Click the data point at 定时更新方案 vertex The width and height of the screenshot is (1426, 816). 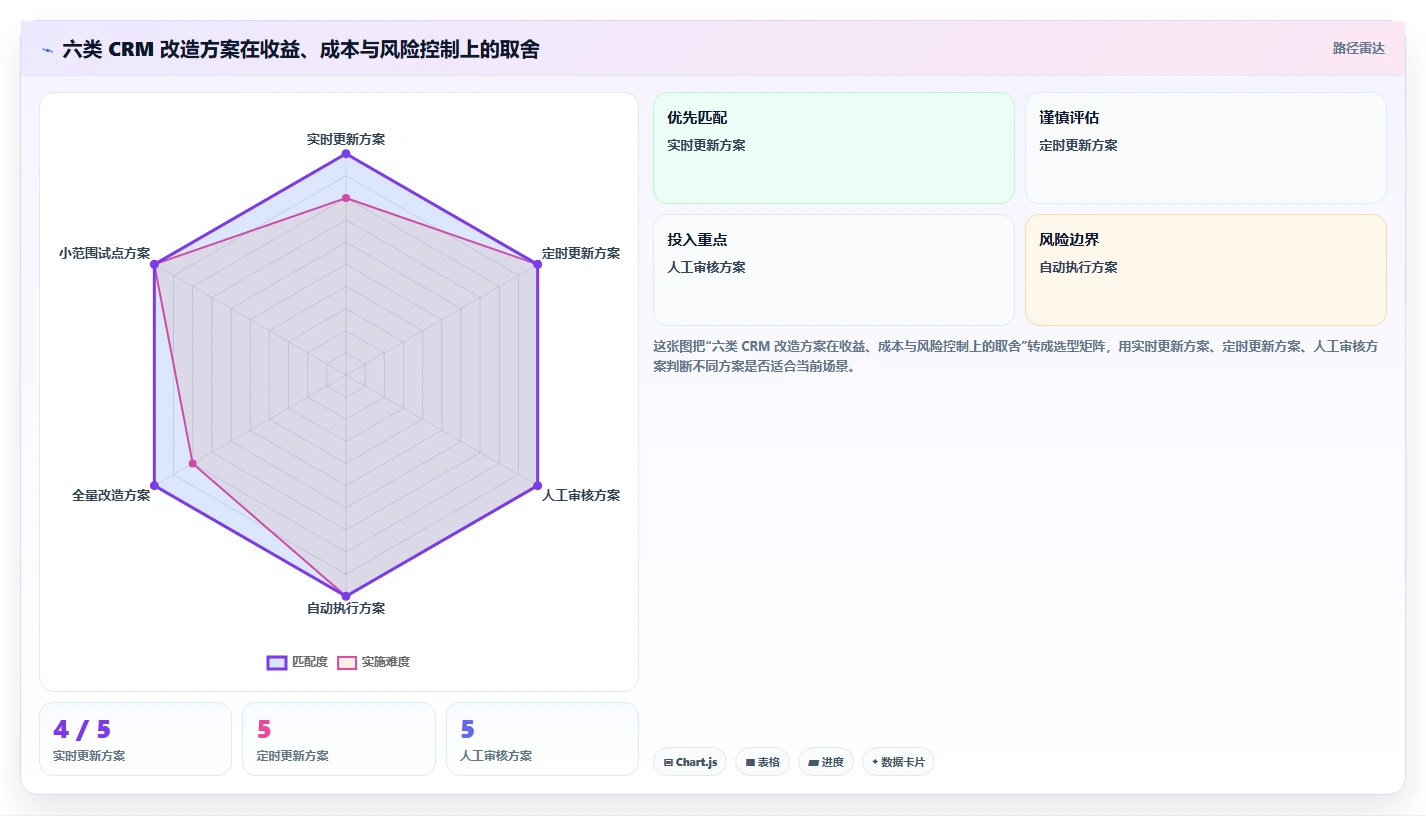pyautogui.click(x=537, y=264)
